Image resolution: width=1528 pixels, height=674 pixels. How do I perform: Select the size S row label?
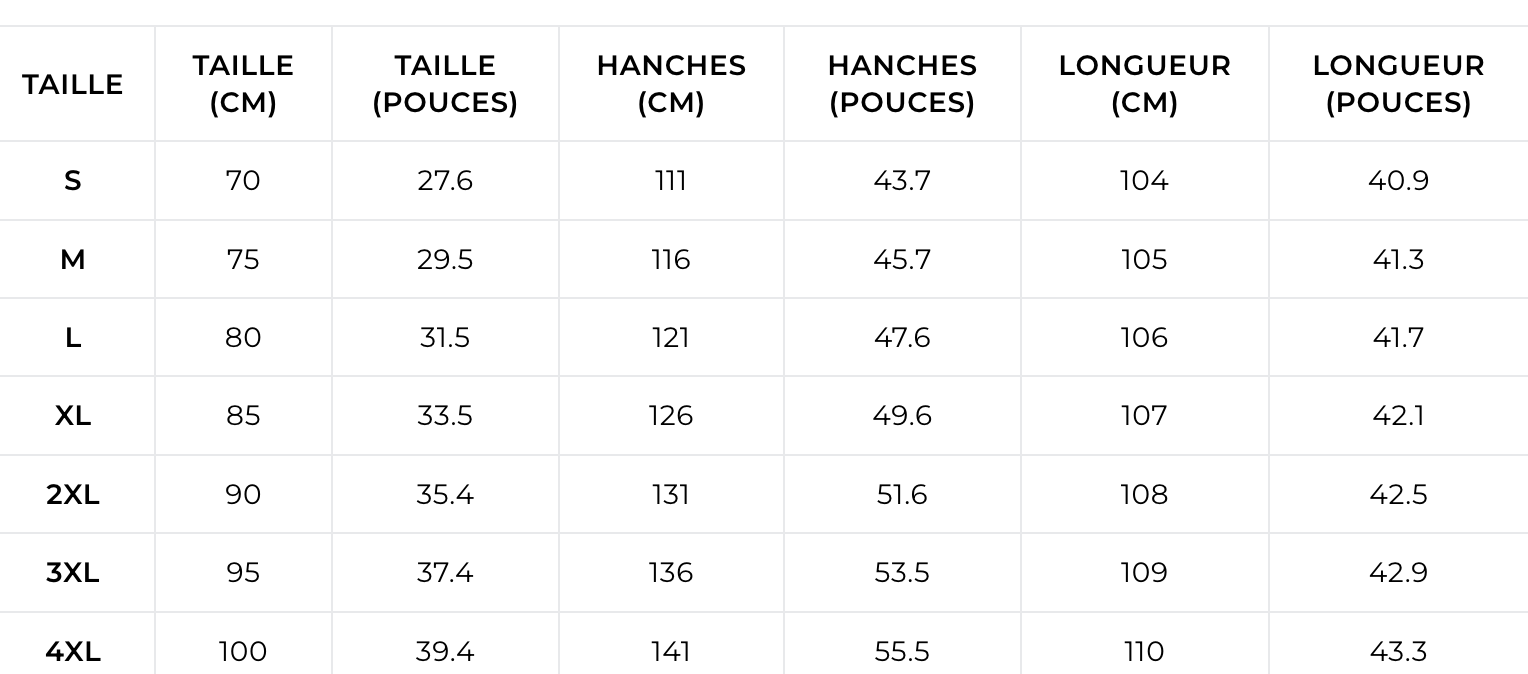(73, 181)
